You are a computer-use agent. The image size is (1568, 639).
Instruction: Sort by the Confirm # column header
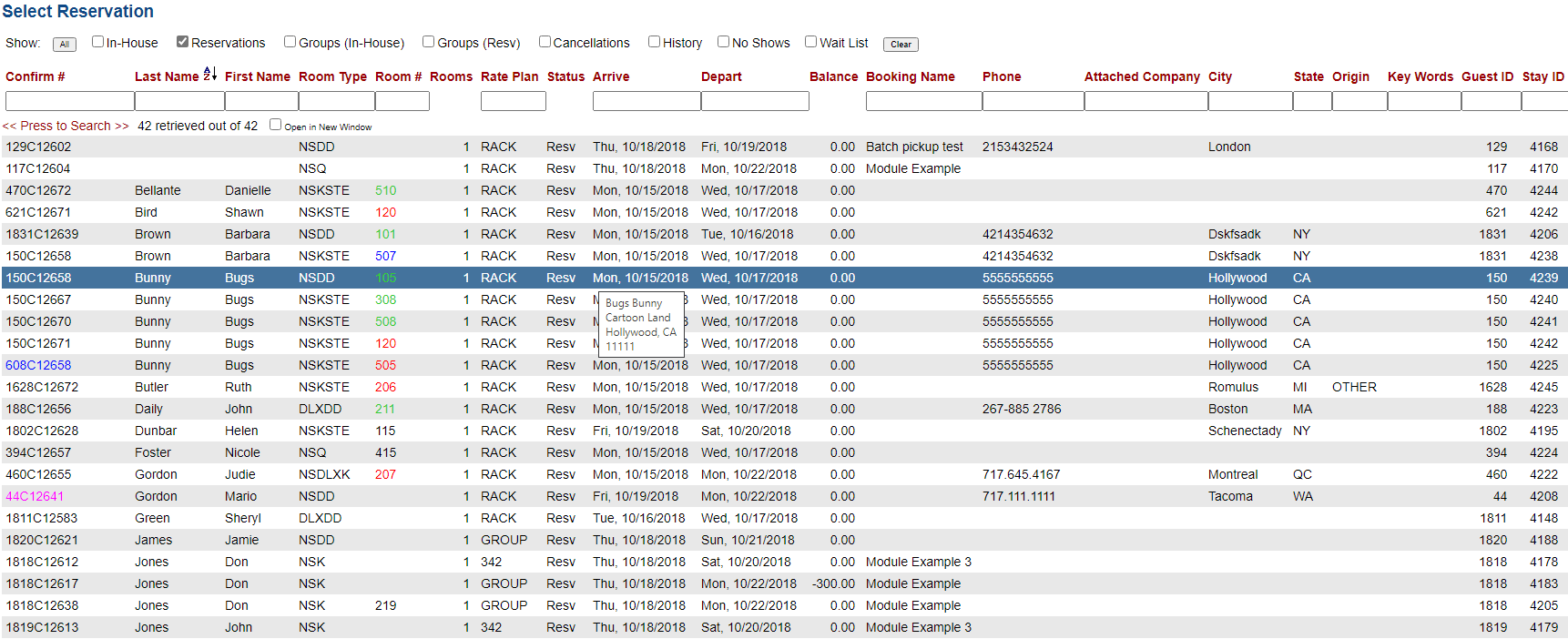36,77
